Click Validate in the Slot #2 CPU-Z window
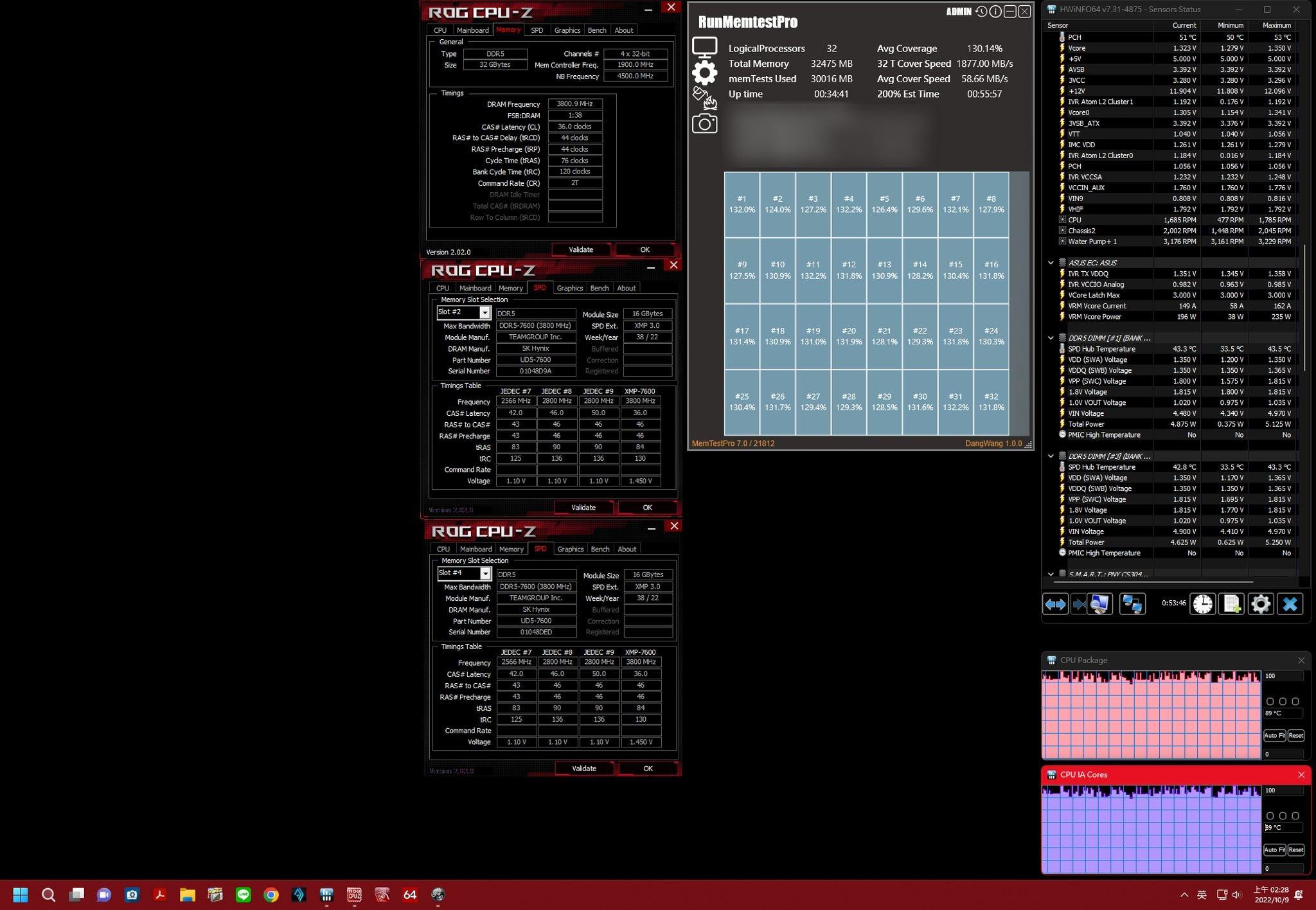The height and width of the screenshot is (910, 1316). tap(583, 507)
